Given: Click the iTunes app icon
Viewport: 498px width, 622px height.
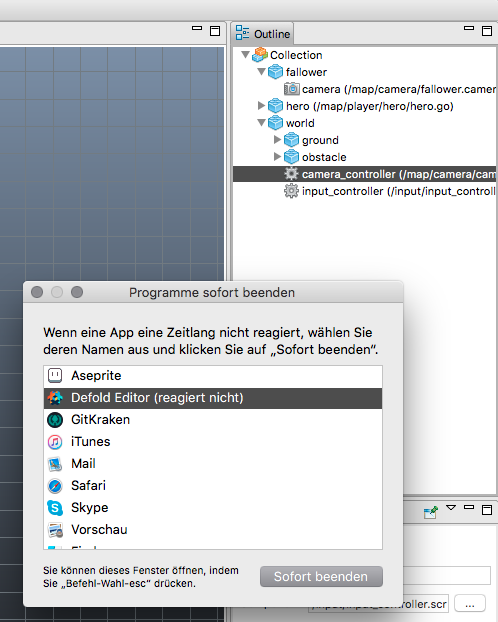Looking at the screenshot, I should 55,442.
